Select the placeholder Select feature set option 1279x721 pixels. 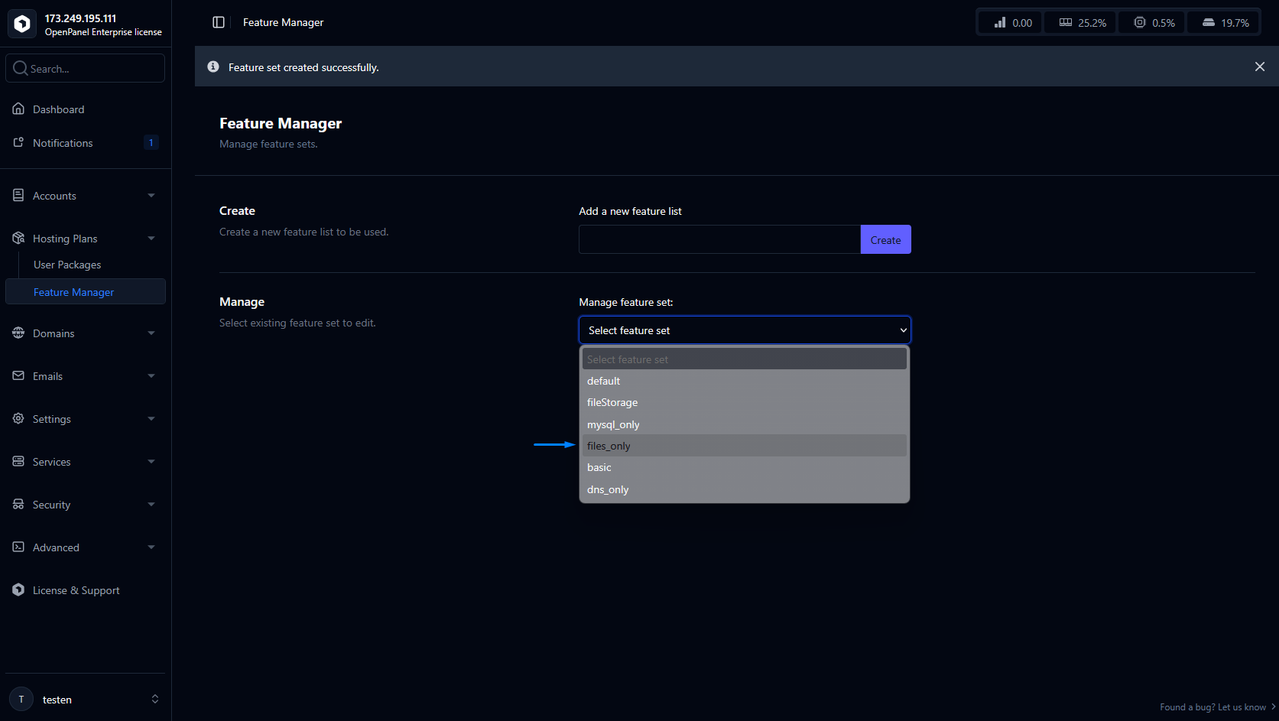coord(745,359)
